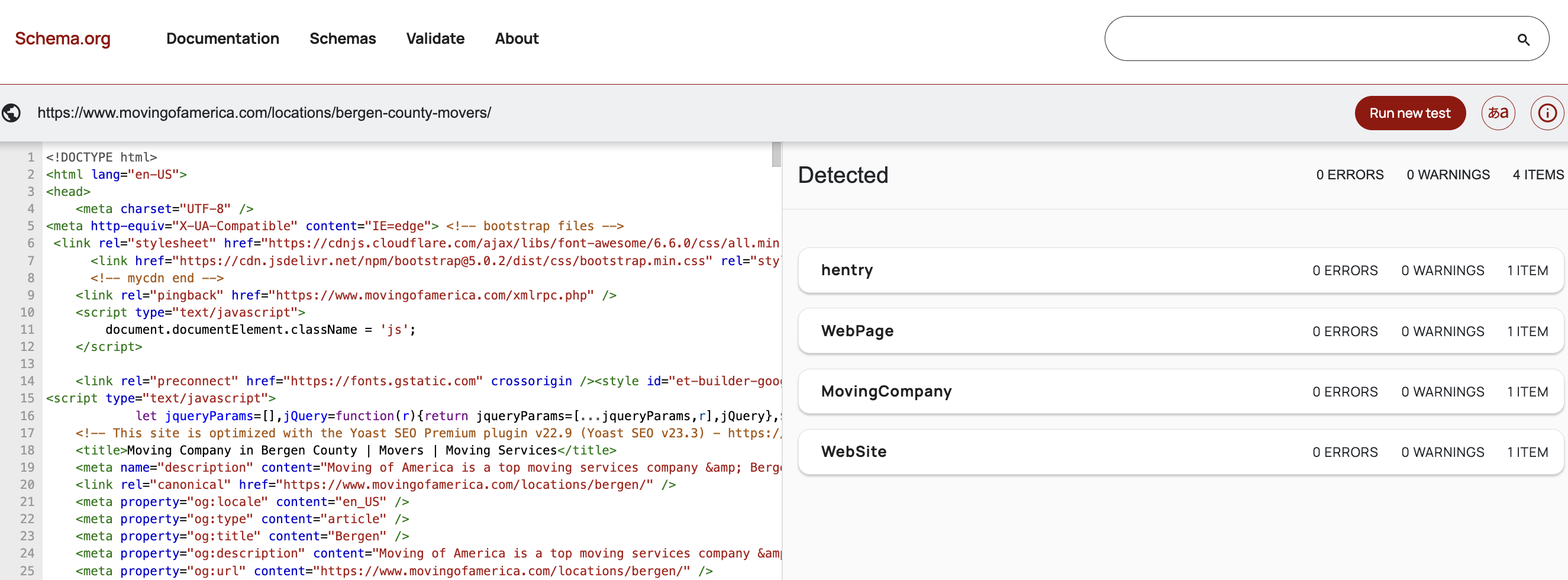Click the 0 ERRORS summary in Detected header
The image size is (1568, 580).
(1350, 175)
